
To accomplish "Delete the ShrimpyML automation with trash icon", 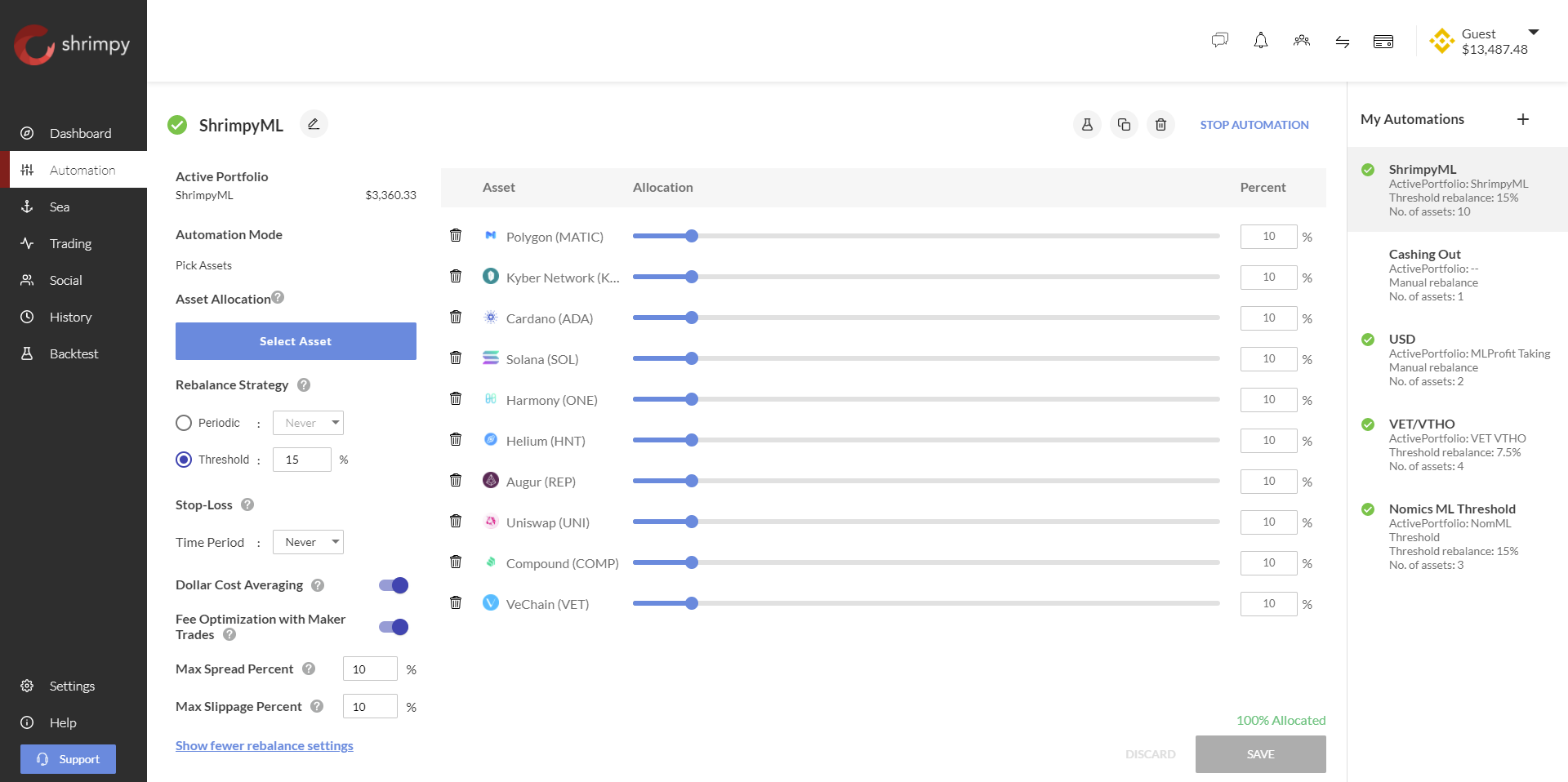I will point(1160,125).
